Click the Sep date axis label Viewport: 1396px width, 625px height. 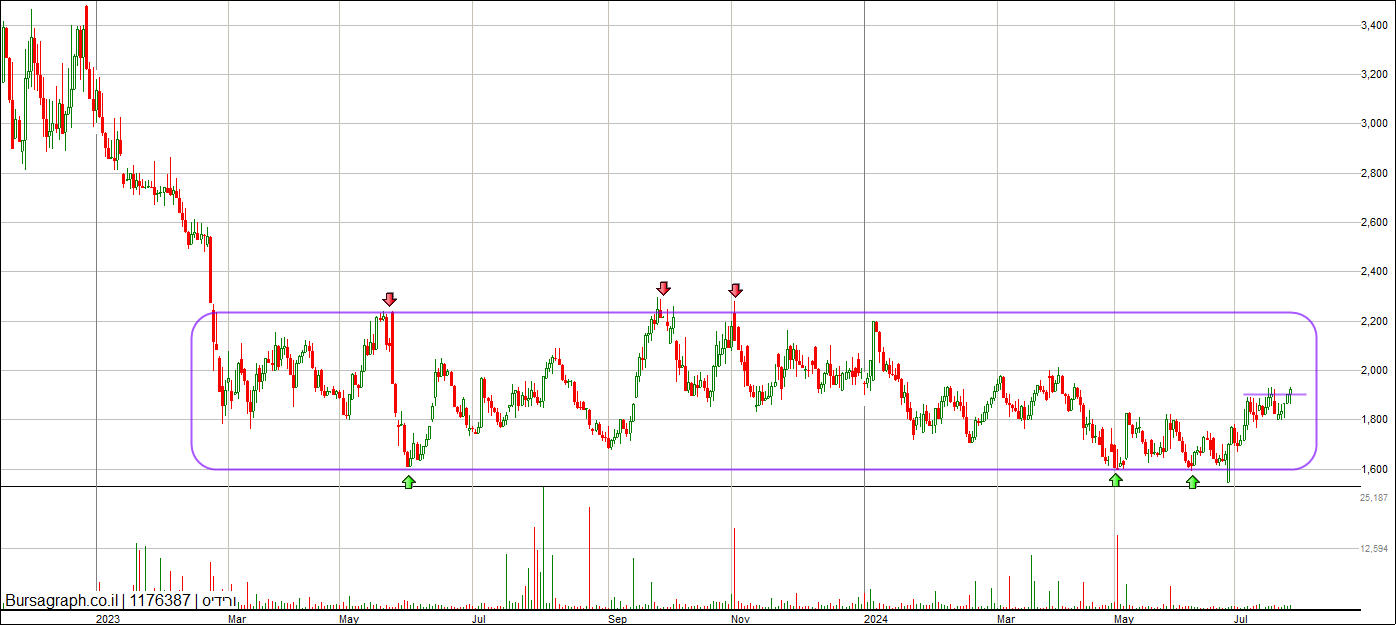618,618
